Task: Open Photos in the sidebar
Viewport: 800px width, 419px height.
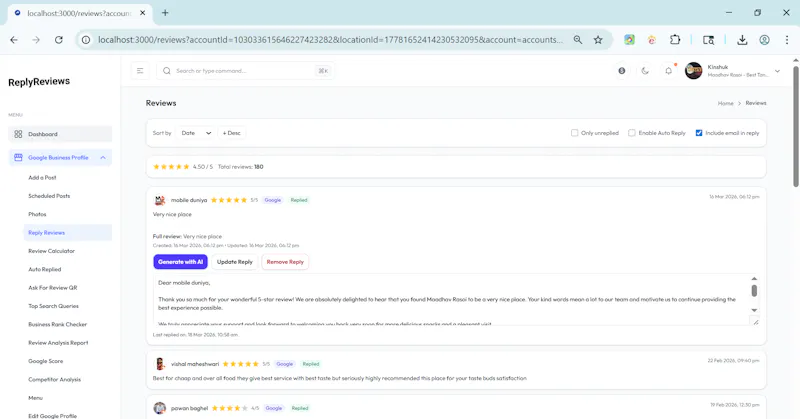Action: 37,214
